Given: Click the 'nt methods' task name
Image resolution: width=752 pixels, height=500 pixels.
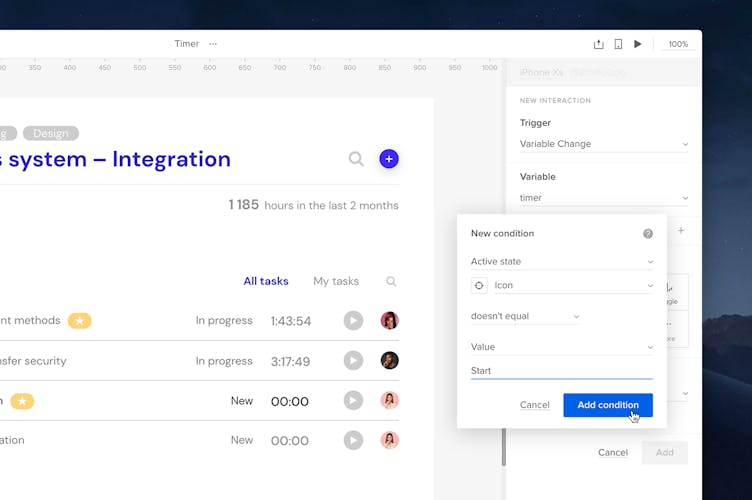Looking at the screenshot, I should click(x=30, y=320).
